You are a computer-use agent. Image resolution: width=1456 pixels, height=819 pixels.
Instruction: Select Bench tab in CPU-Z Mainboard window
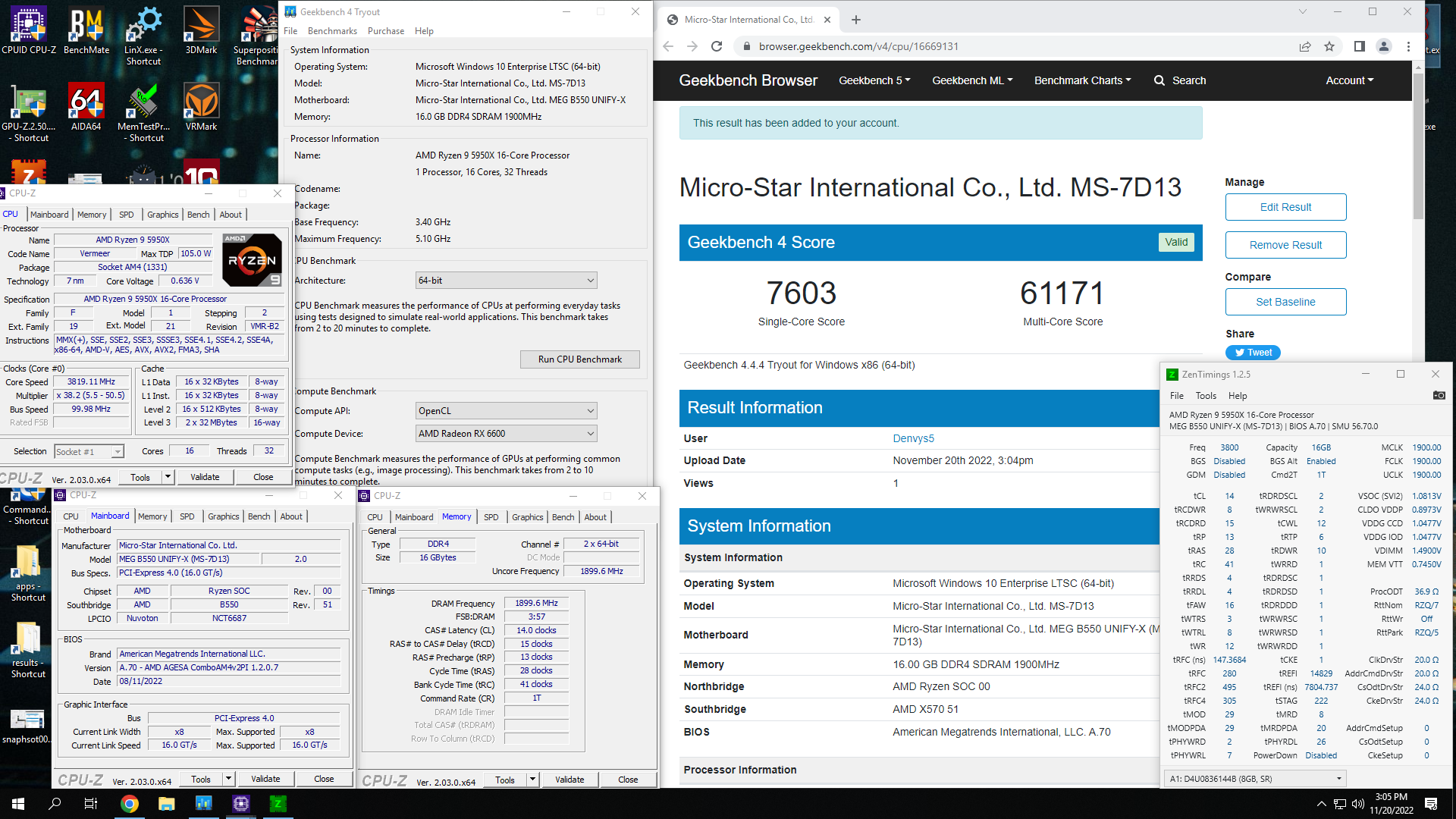[259, 516]
